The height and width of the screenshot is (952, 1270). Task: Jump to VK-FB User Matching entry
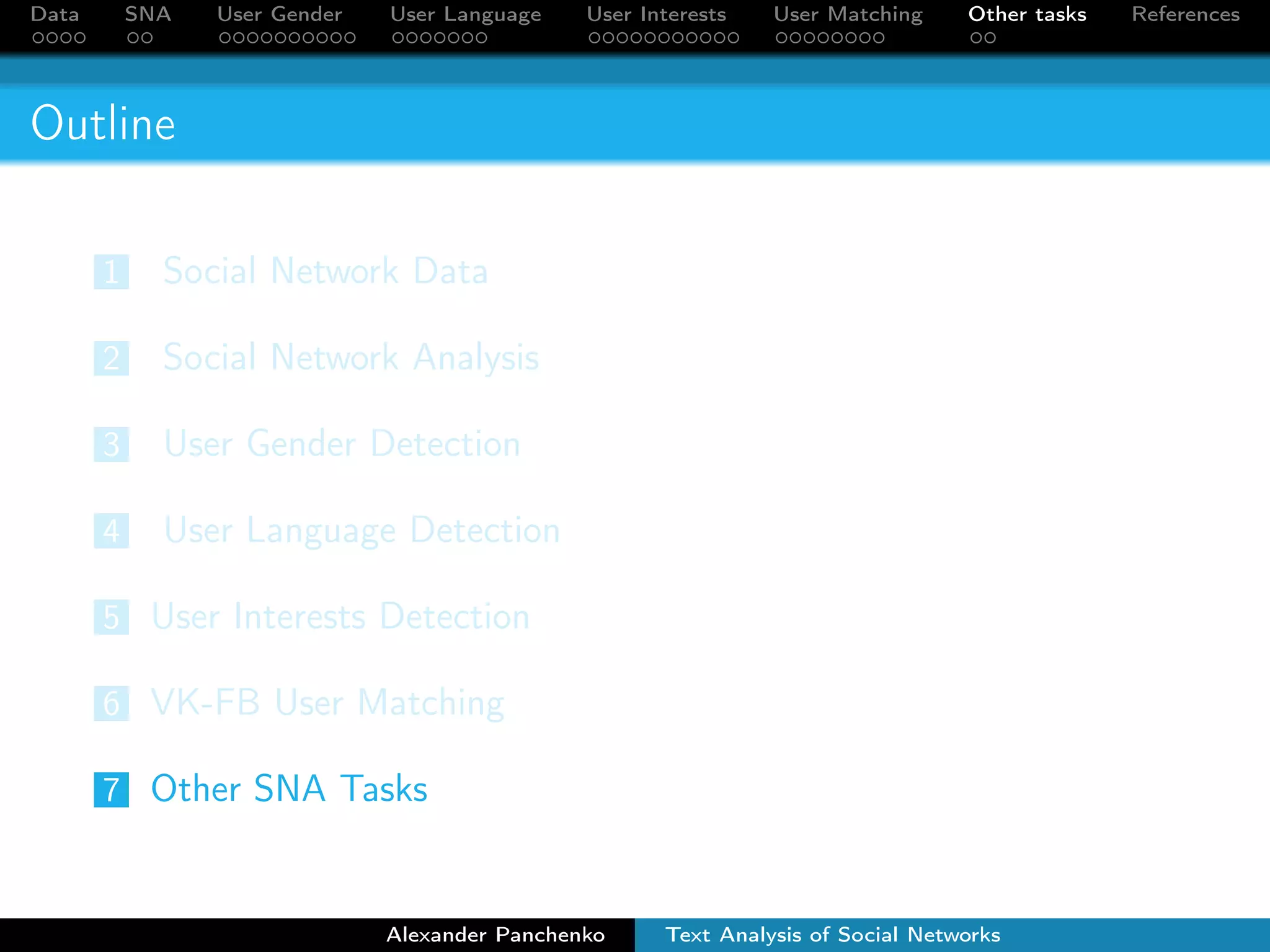click(x=327, y=703)
